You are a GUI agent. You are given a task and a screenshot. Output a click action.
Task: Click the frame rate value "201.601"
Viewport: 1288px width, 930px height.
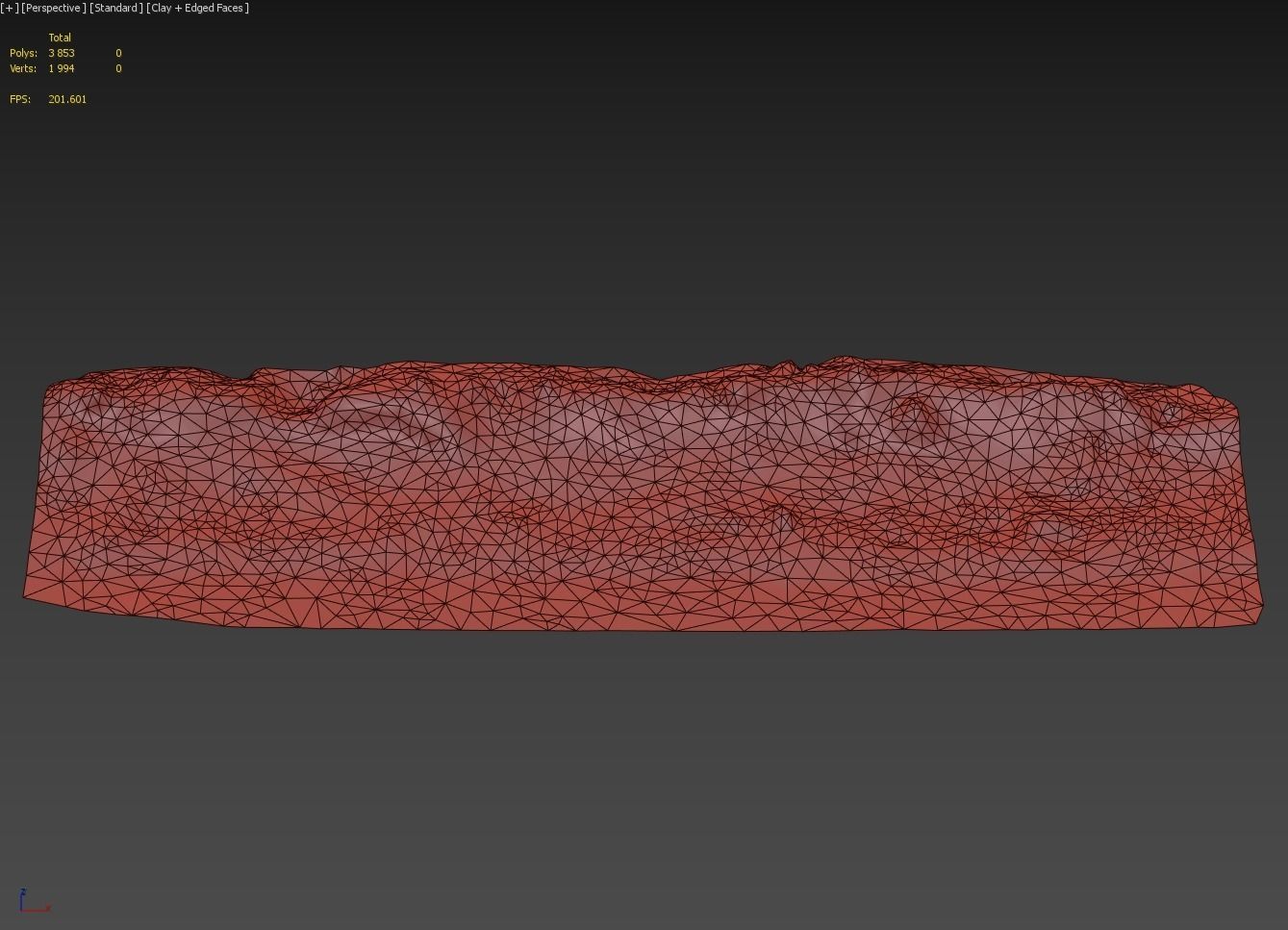click(67, 99)
